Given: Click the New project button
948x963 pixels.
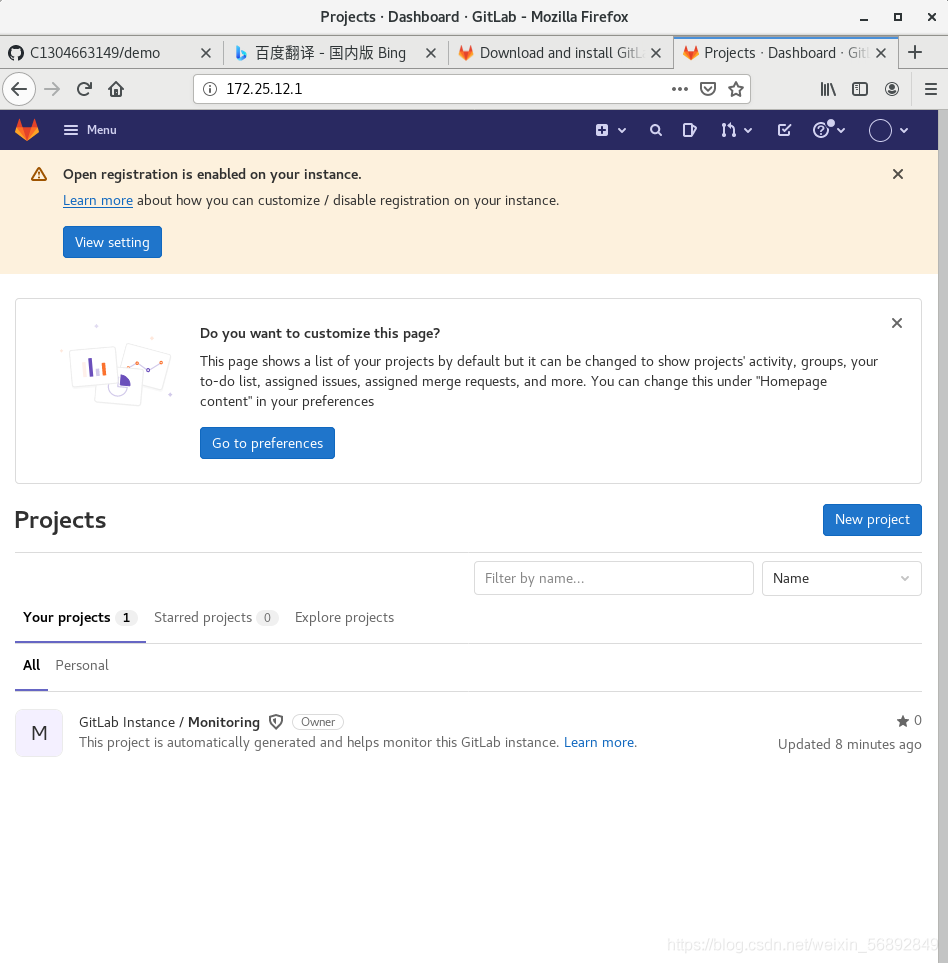Looking at the screenshot, I should (872, 520).
